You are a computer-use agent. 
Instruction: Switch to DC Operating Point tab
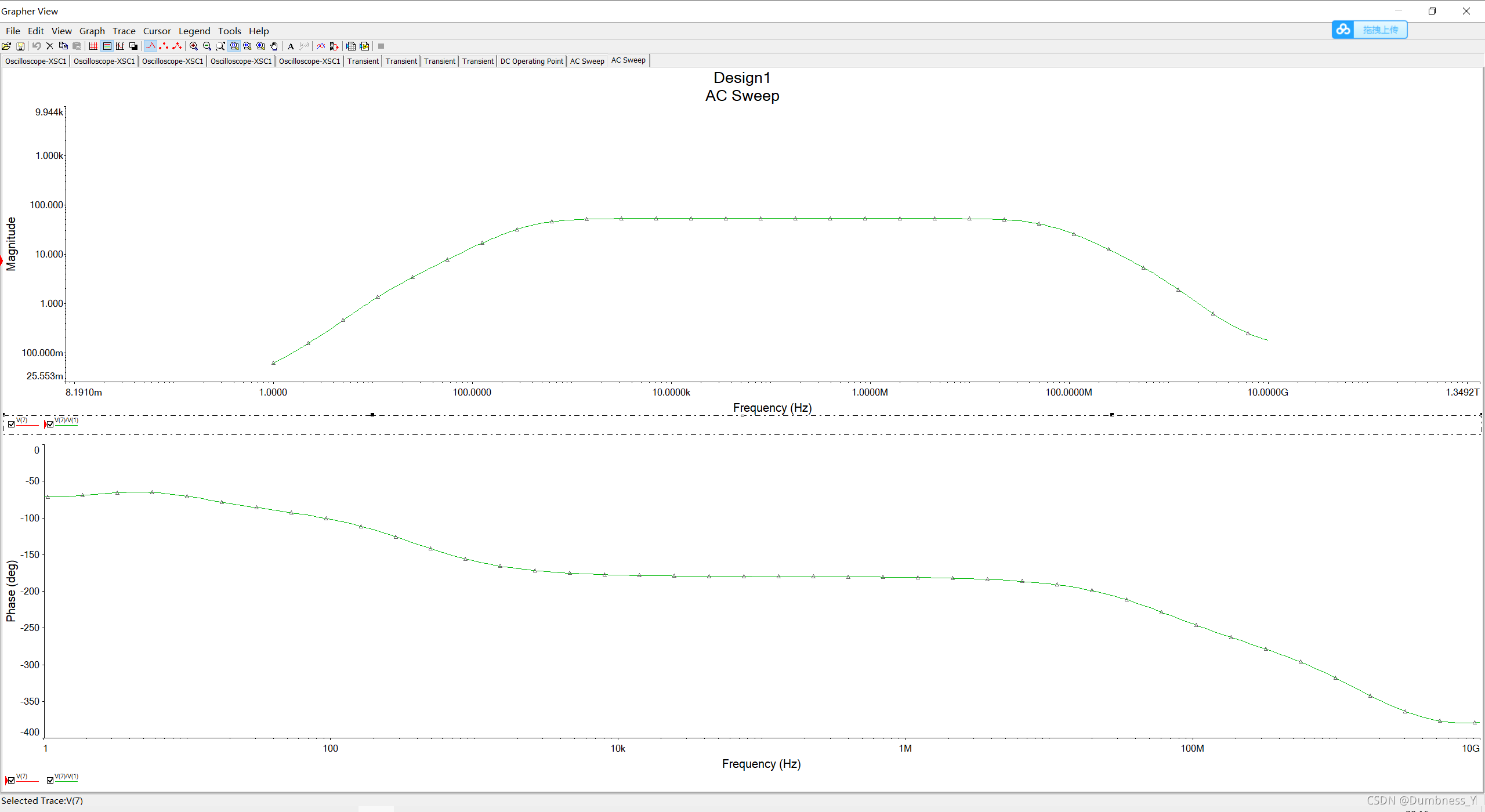coord(531,61)
